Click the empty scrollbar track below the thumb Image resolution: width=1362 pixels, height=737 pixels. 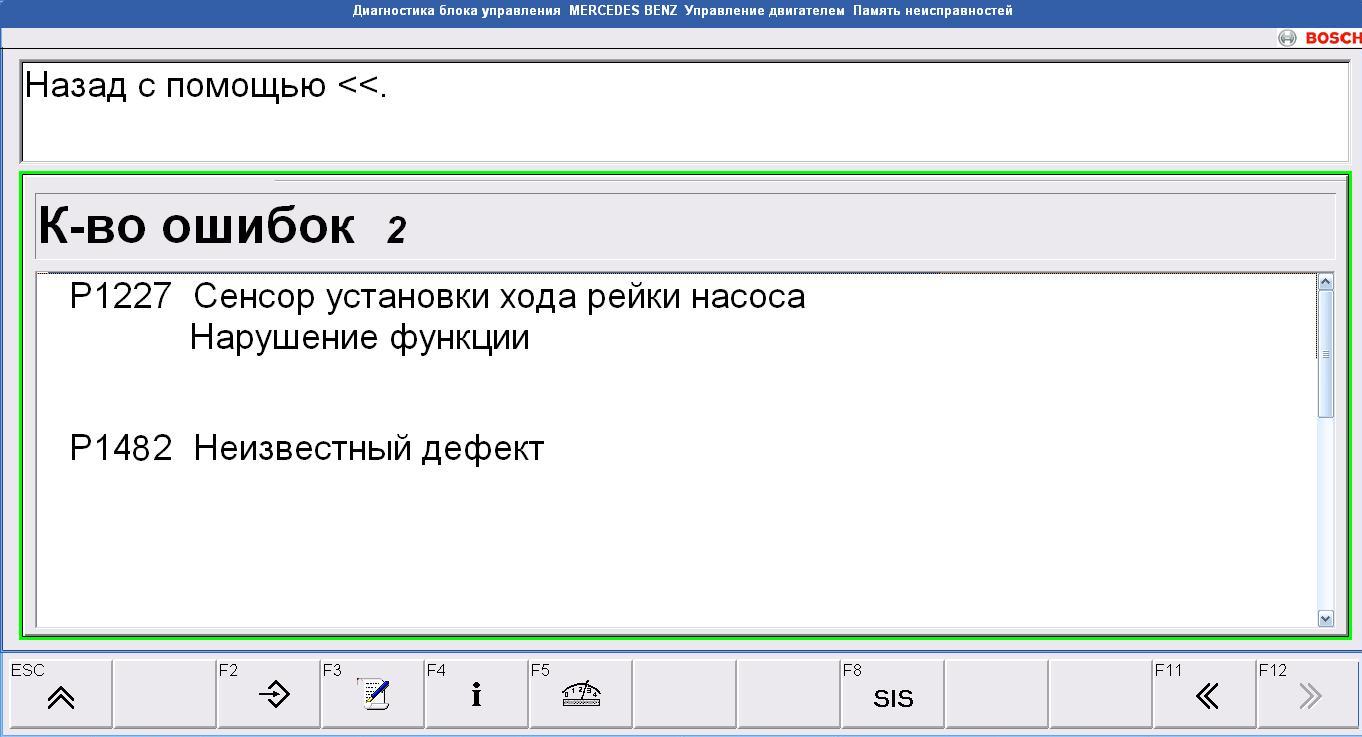(x=1326, y=510)
